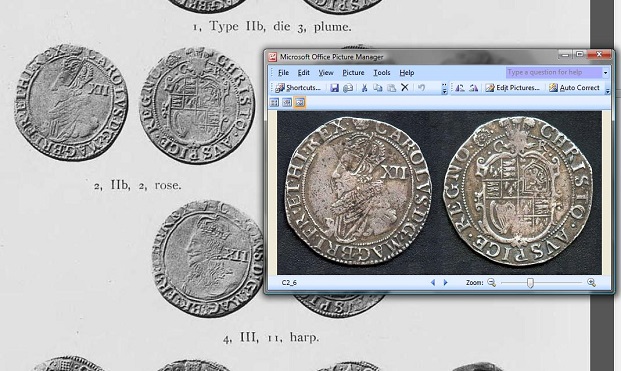The image size is (621, 371).
Task: Click the Auto Correct button
Action: 575,88
